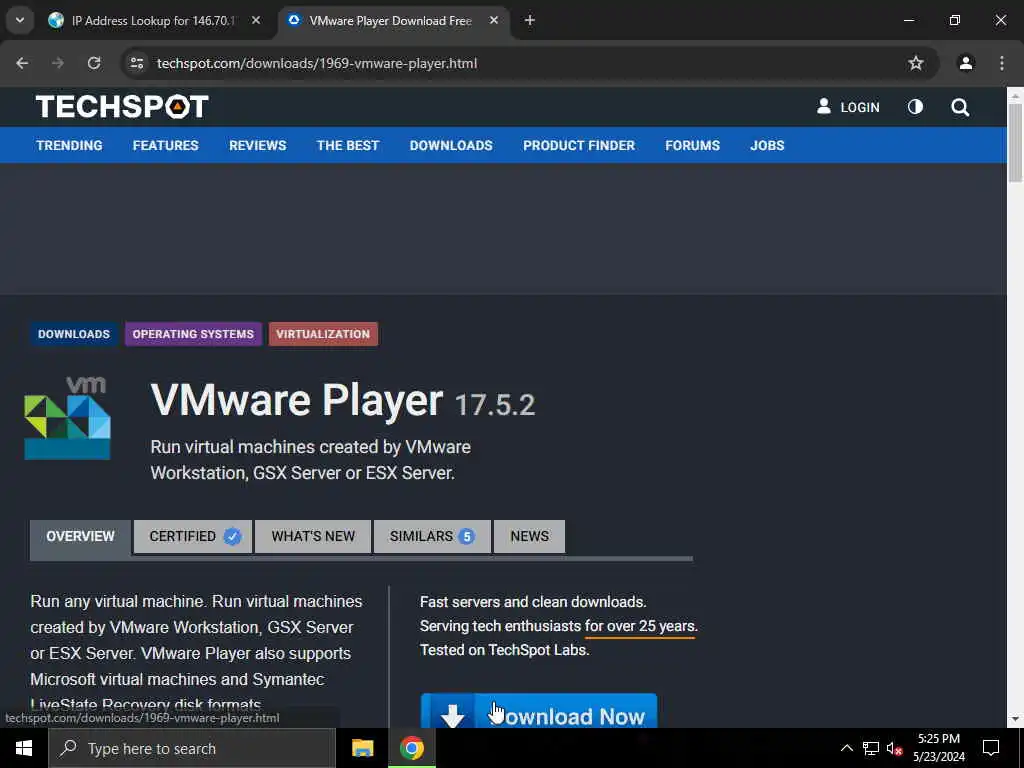Click the taskbar search box
Viewport: 1024px width, 768px height.
(192, 748)
